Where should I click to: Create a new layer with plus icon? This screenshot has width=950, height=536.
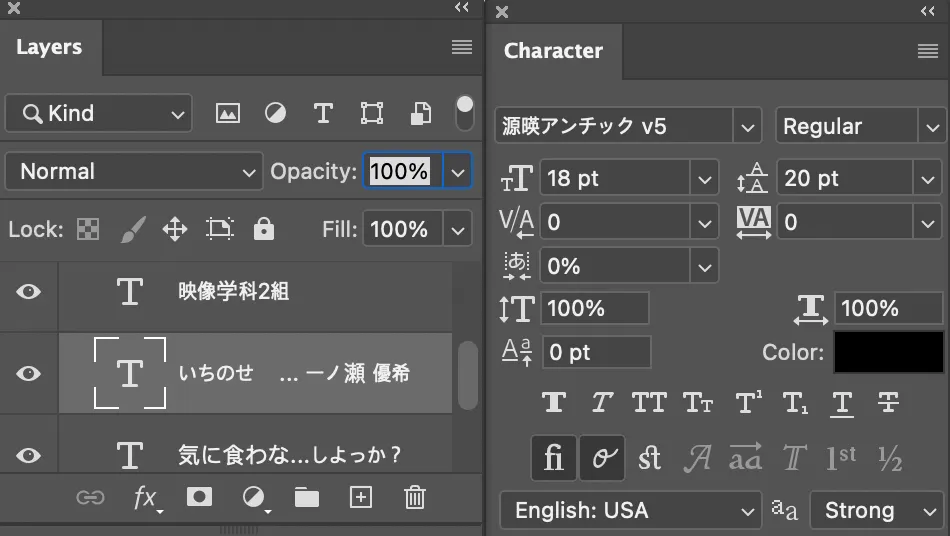[x=360, y=497]
